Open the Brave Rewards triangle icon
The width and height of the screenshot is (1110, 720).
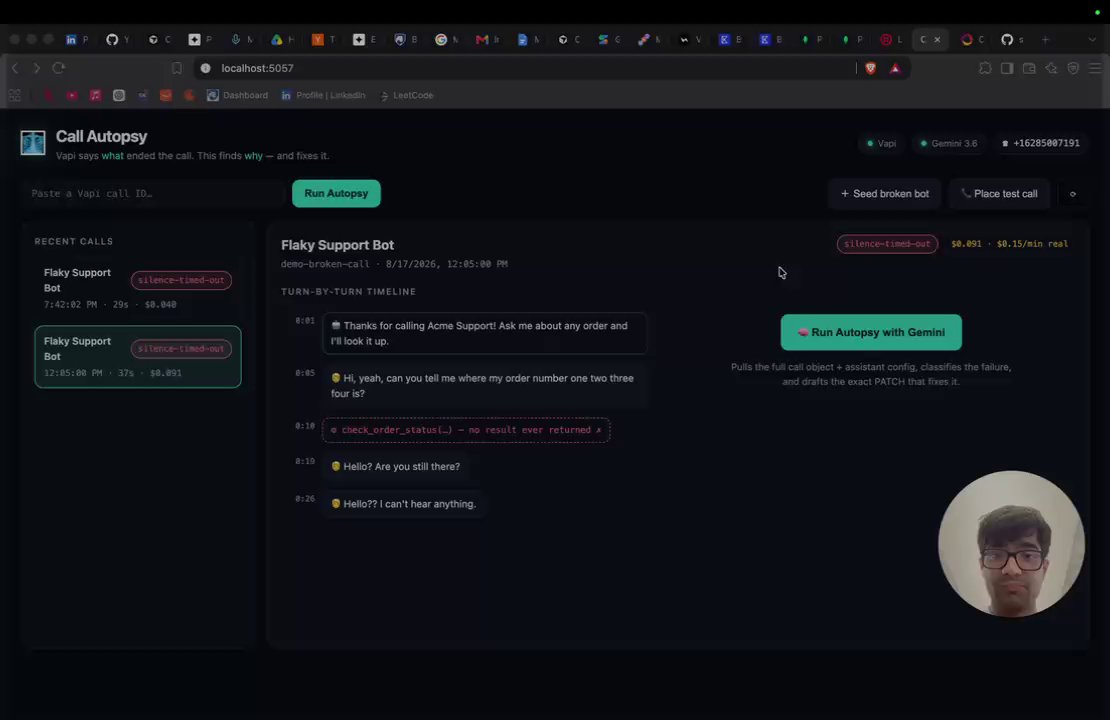tap(895, 68)
